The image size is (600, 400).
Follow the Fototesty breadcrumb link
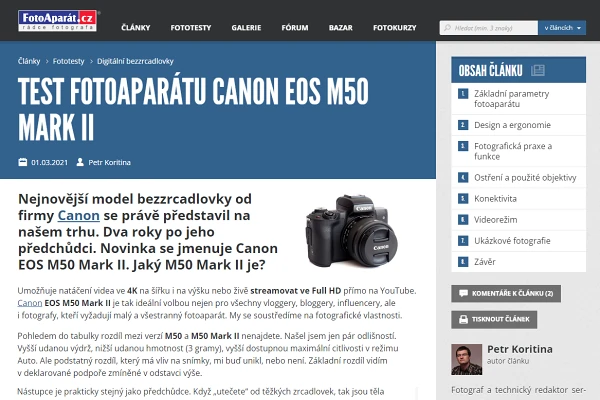click(68, 61)
